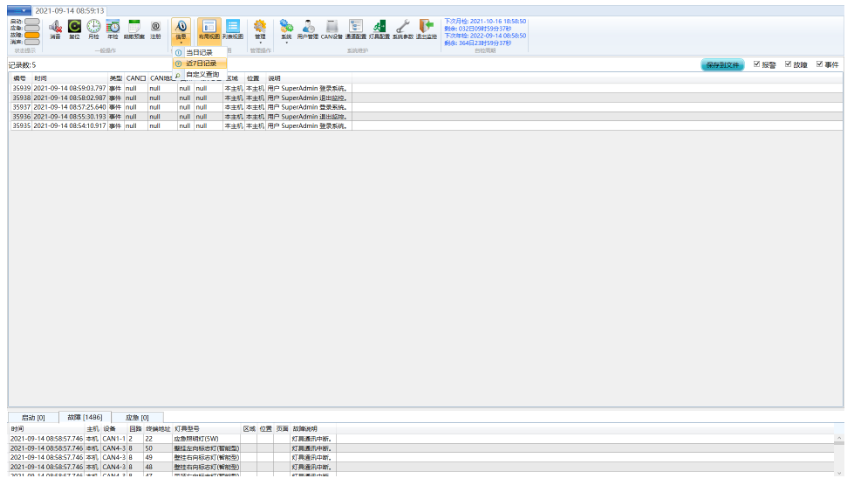856x483 pixels.
Task: Choose 自定义查询 custom query menu item
Action: pos(202,74)
